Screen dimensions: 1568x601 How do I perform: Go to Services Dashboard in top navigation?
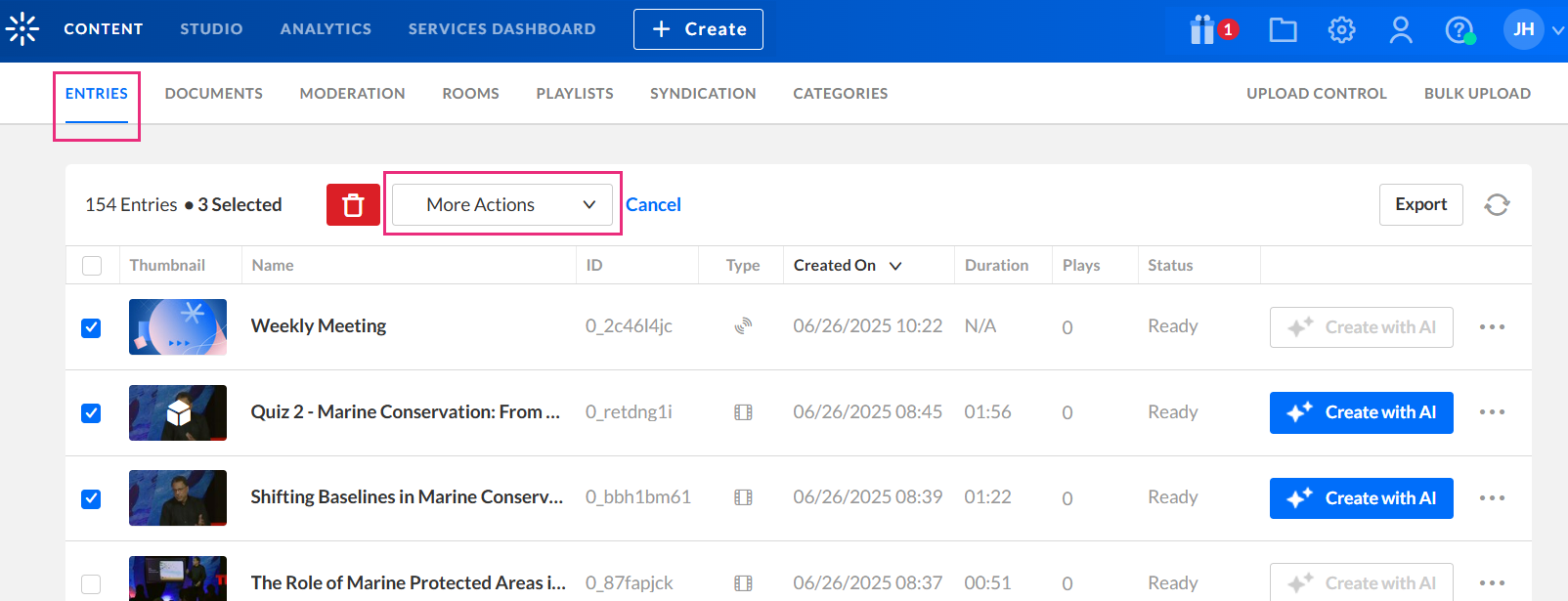pyautogui.click(x=501, y=29)
